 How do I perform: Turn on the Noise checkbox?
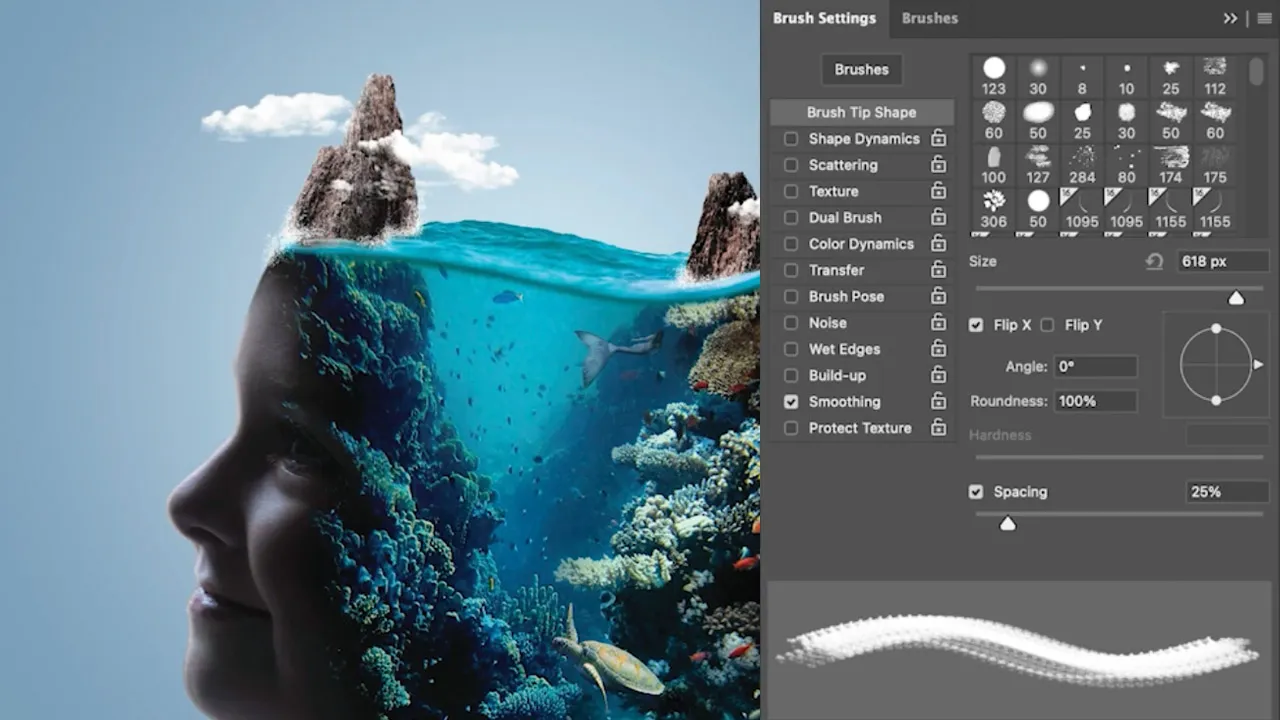[x=791, y=323]
